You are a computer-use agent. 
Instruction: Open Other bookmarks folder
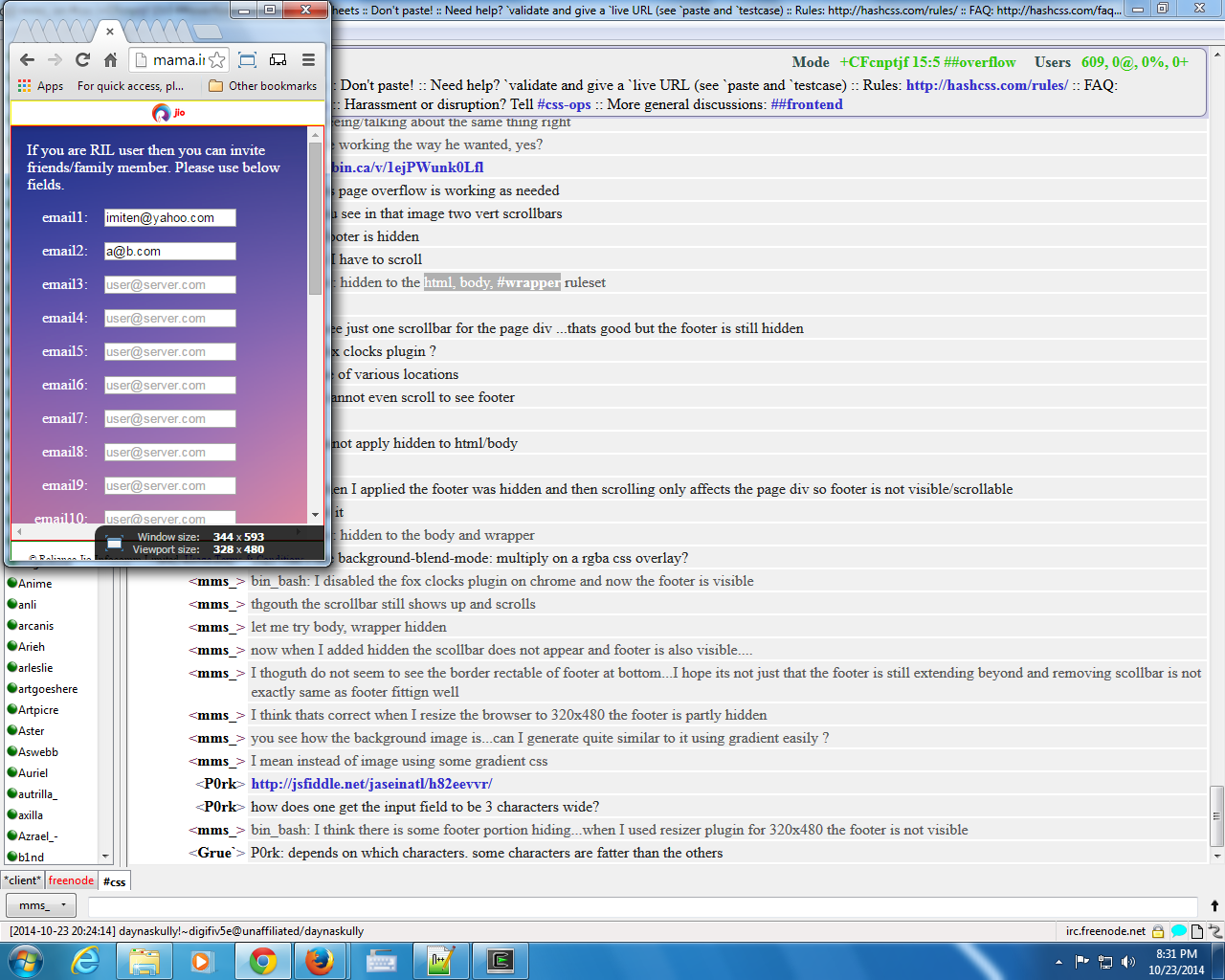click(263, 86)
